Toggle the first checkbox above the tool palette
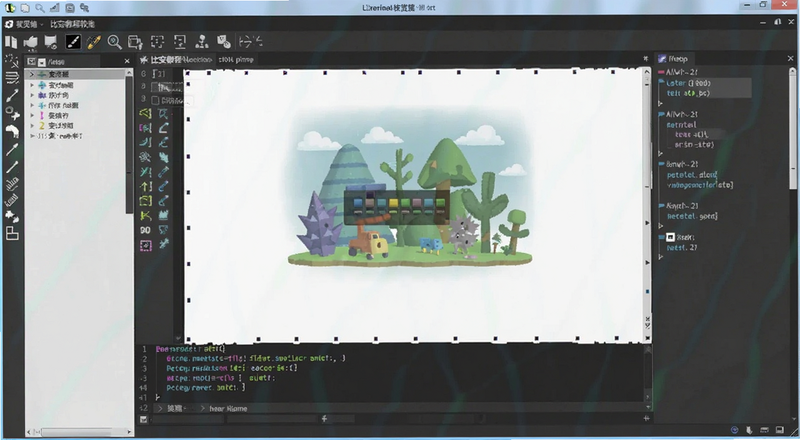 156,87
